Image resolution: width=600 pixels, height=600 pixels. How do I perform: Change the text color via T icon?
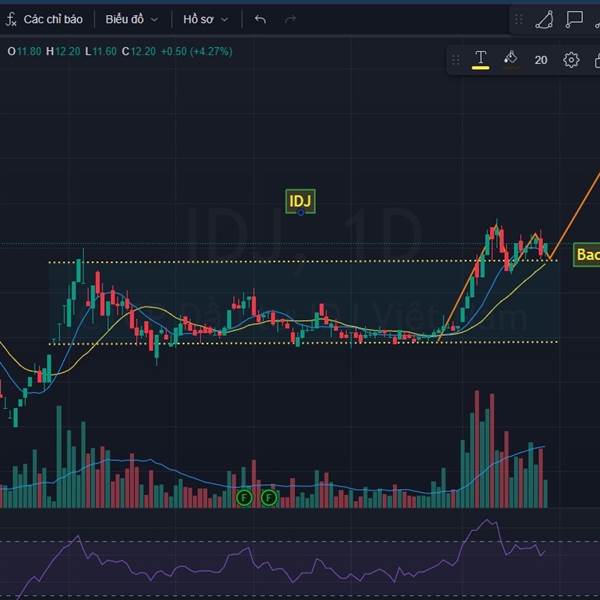click(x=481, y=60)
